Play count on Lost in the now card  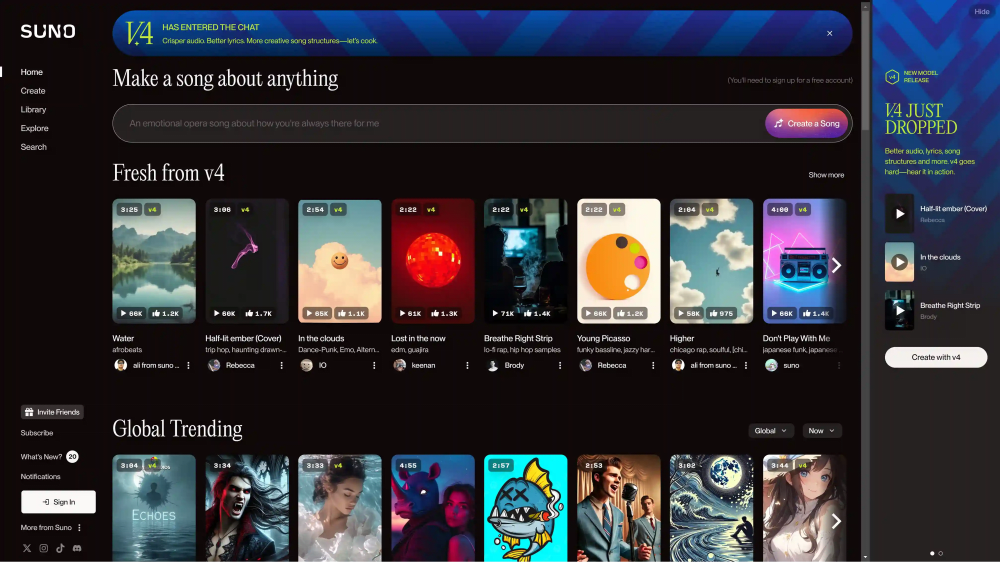pos(410,313)
